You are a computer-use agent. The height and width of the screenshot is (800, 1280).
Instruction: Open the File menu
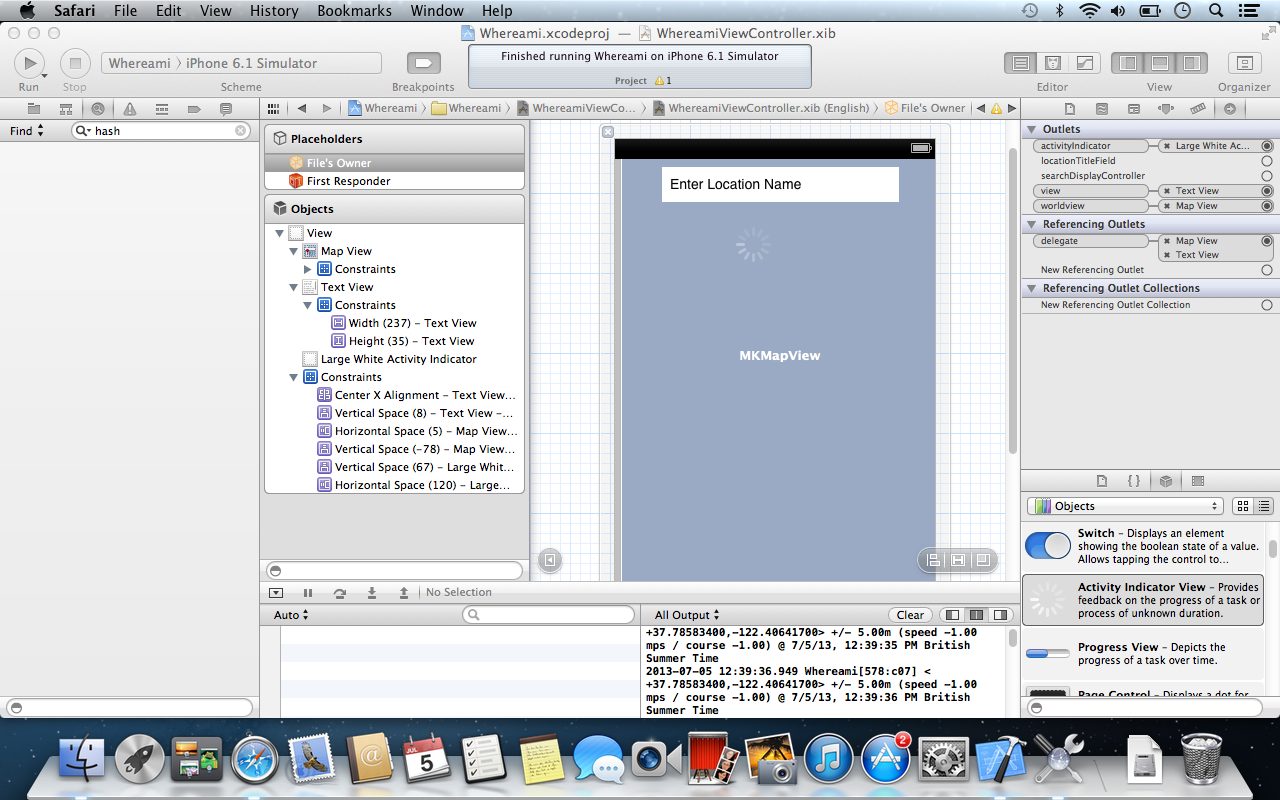point(125,11)
